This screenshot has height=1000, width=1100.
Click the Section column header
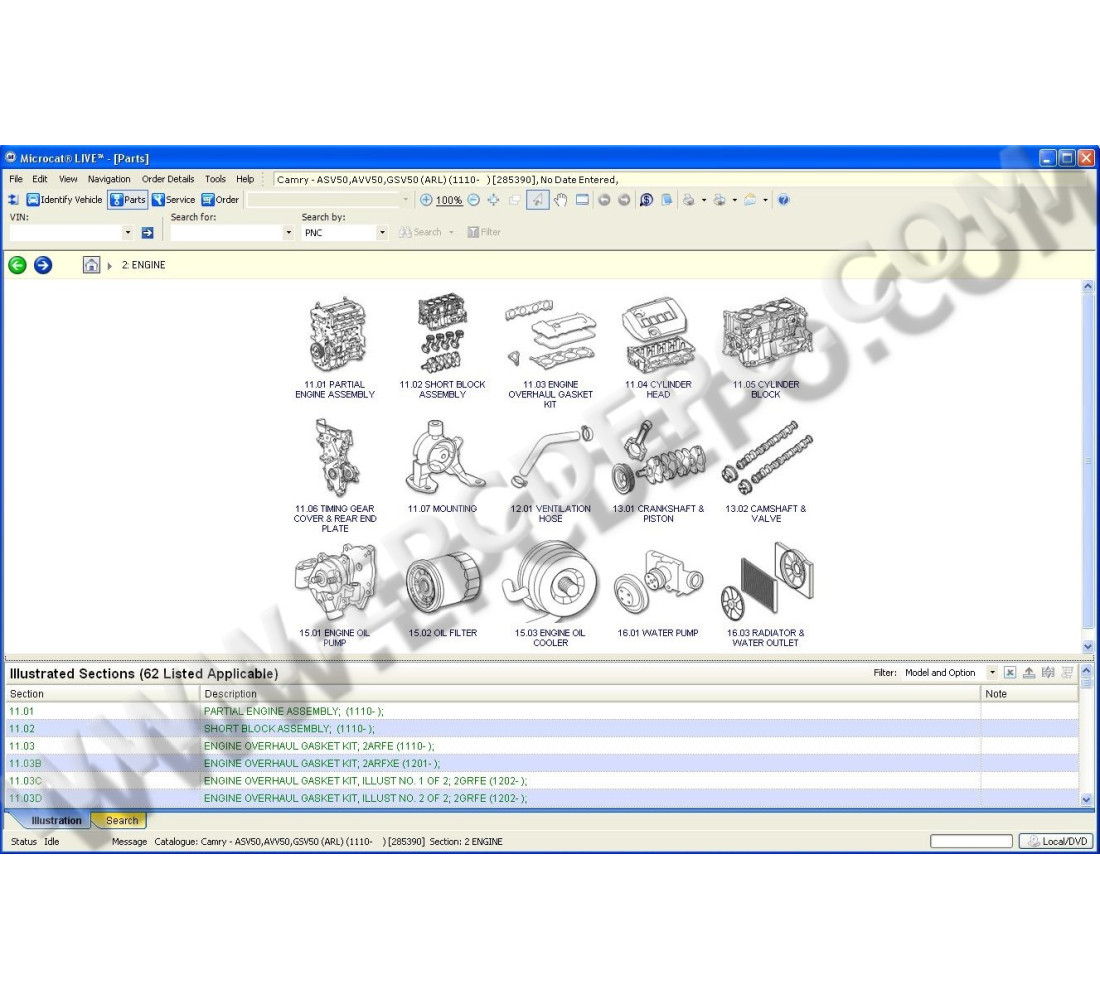102,694
